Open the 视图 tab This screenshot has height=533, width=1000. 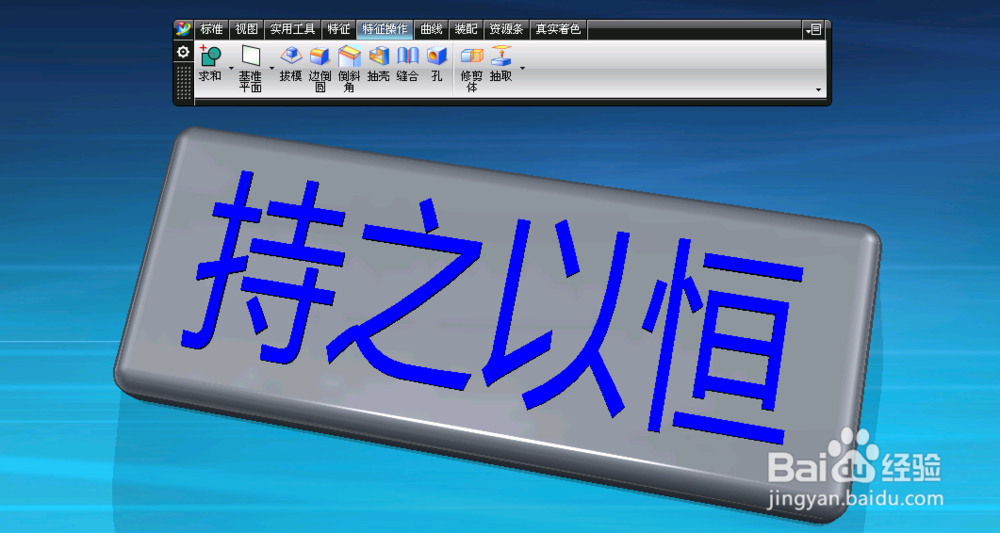click(x=246, y=29)
